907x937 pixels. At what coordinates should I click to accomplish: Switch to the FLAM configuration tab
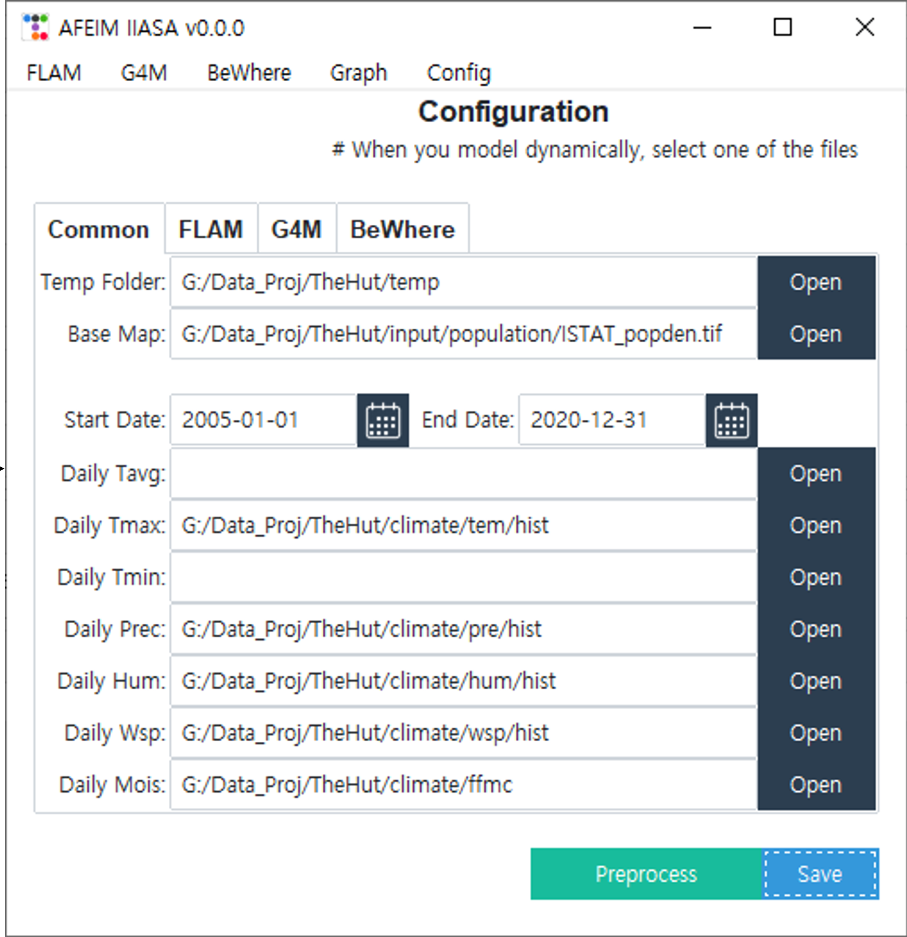211,229
